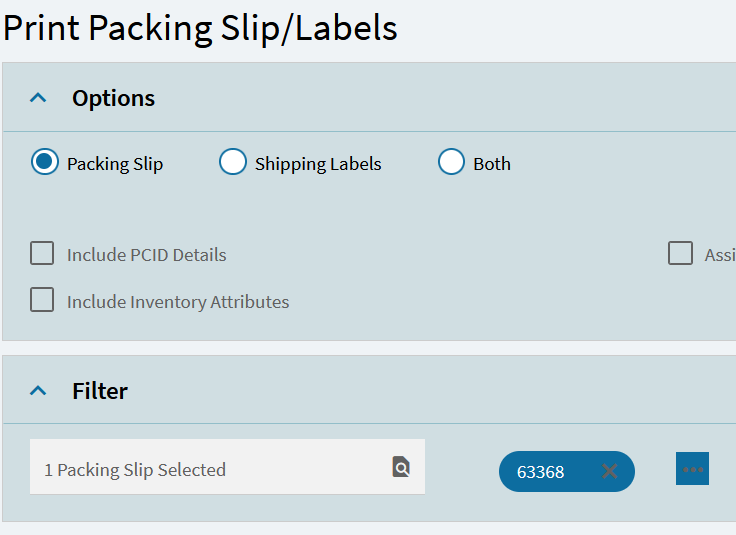The width and height of the screenshot is (736, 535).
Task: Remove the 63368 chip with X
Action: [609, 471]
